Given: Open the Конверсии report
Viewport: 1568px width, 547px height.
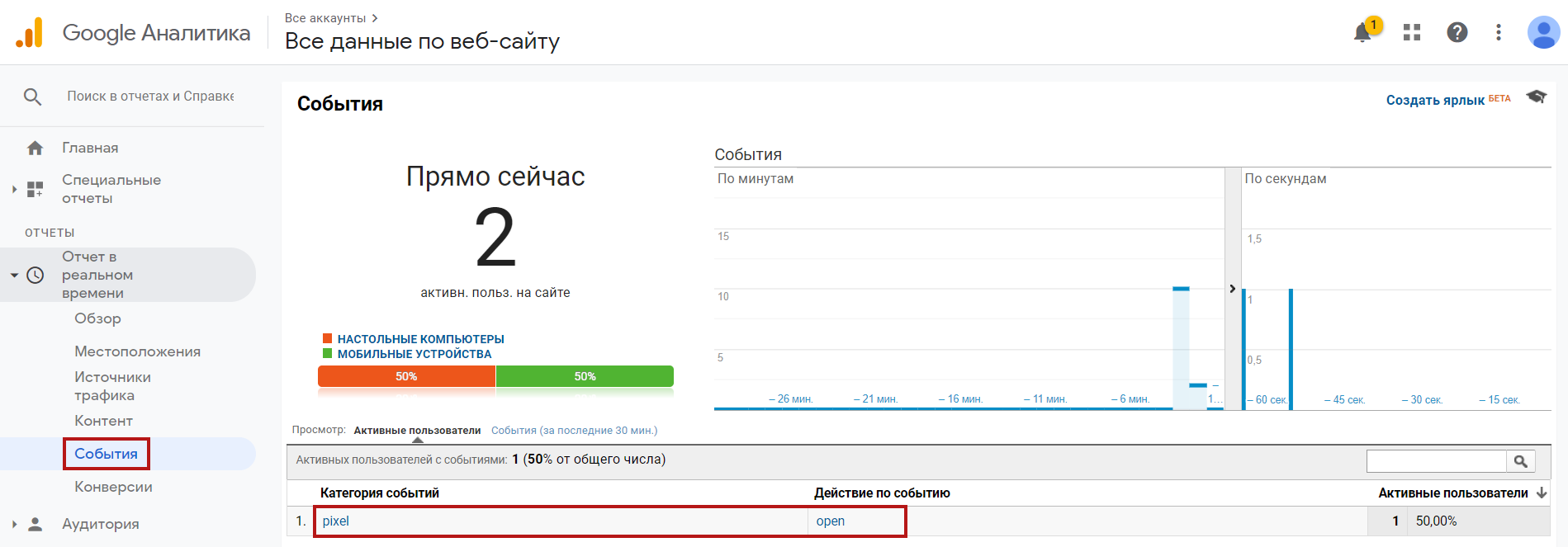Looking at the screenshot, I should [113, 487].
